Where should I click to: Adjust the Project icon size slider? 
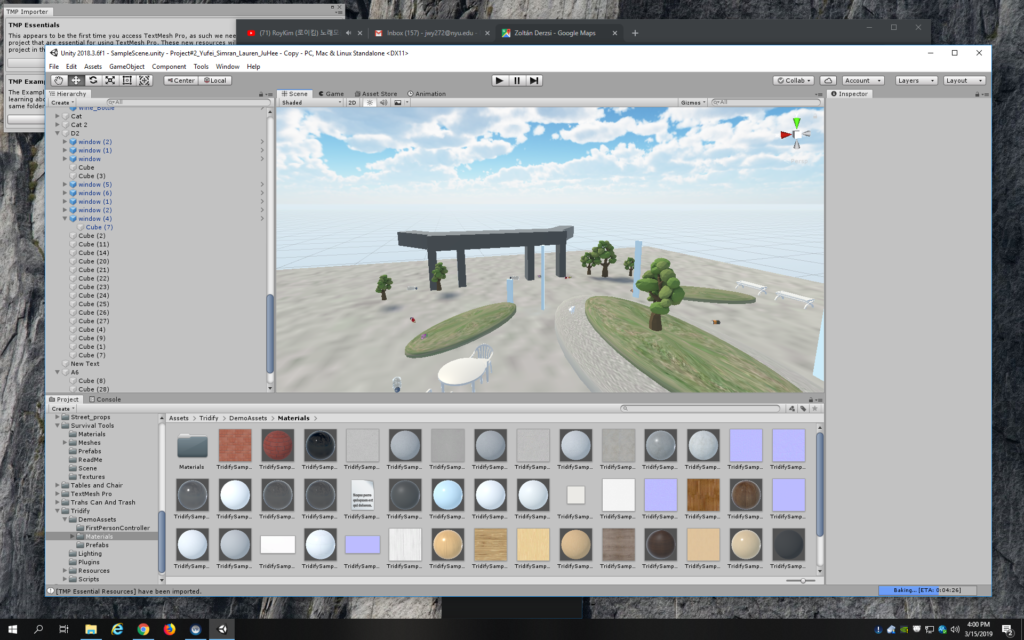[799, 581]
